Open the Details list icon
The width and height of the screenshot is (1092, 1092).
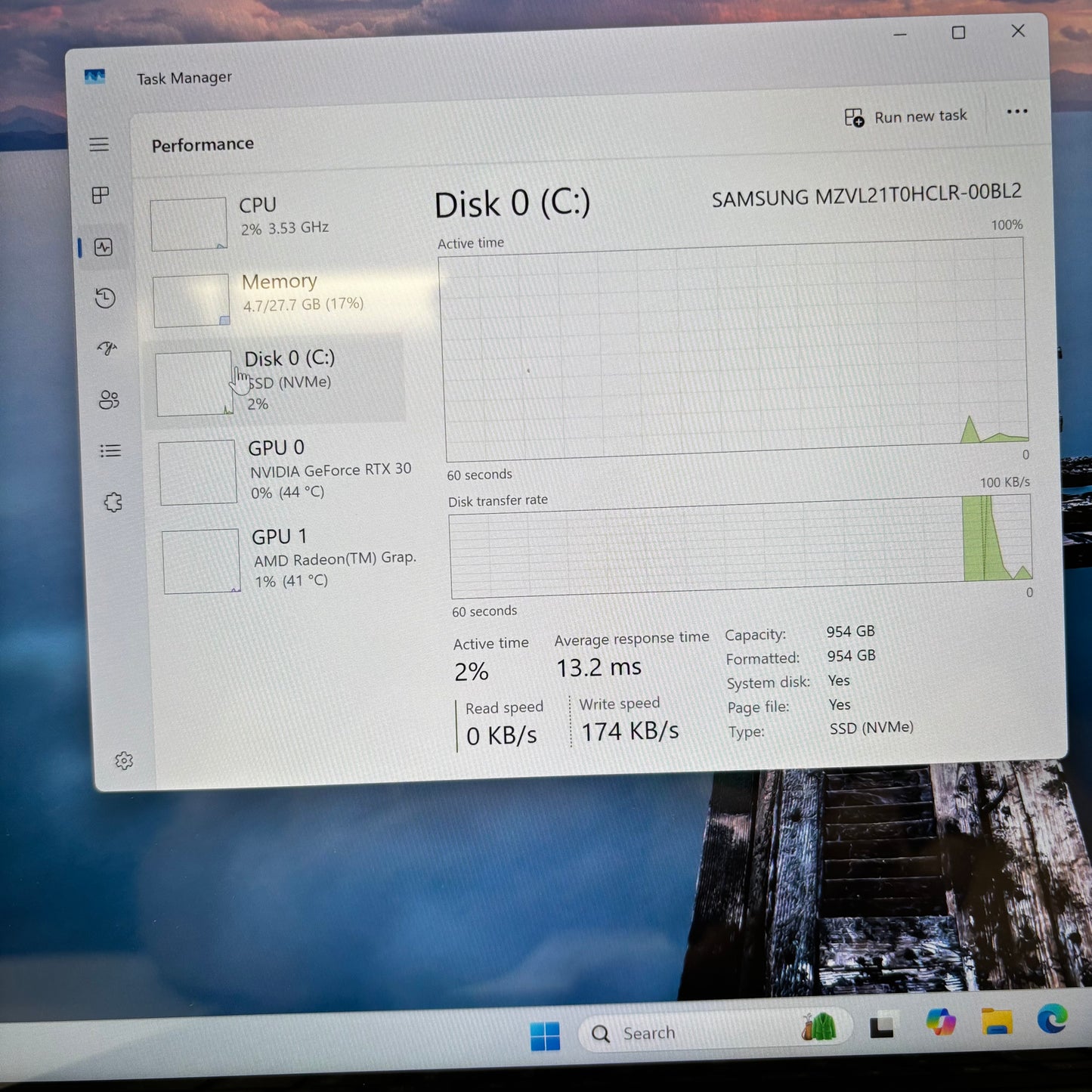(110, 450)
